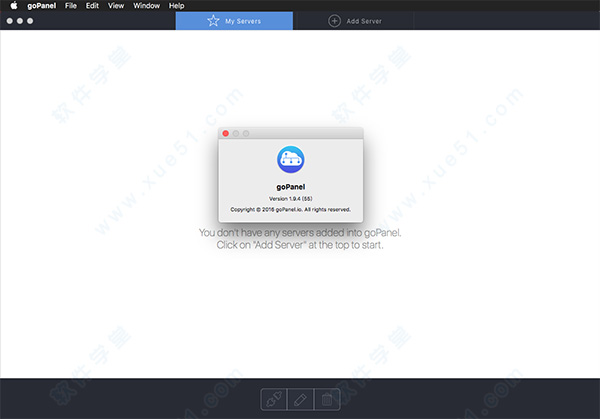
Task: Open the View menu
Action: (x=116, y=6)
